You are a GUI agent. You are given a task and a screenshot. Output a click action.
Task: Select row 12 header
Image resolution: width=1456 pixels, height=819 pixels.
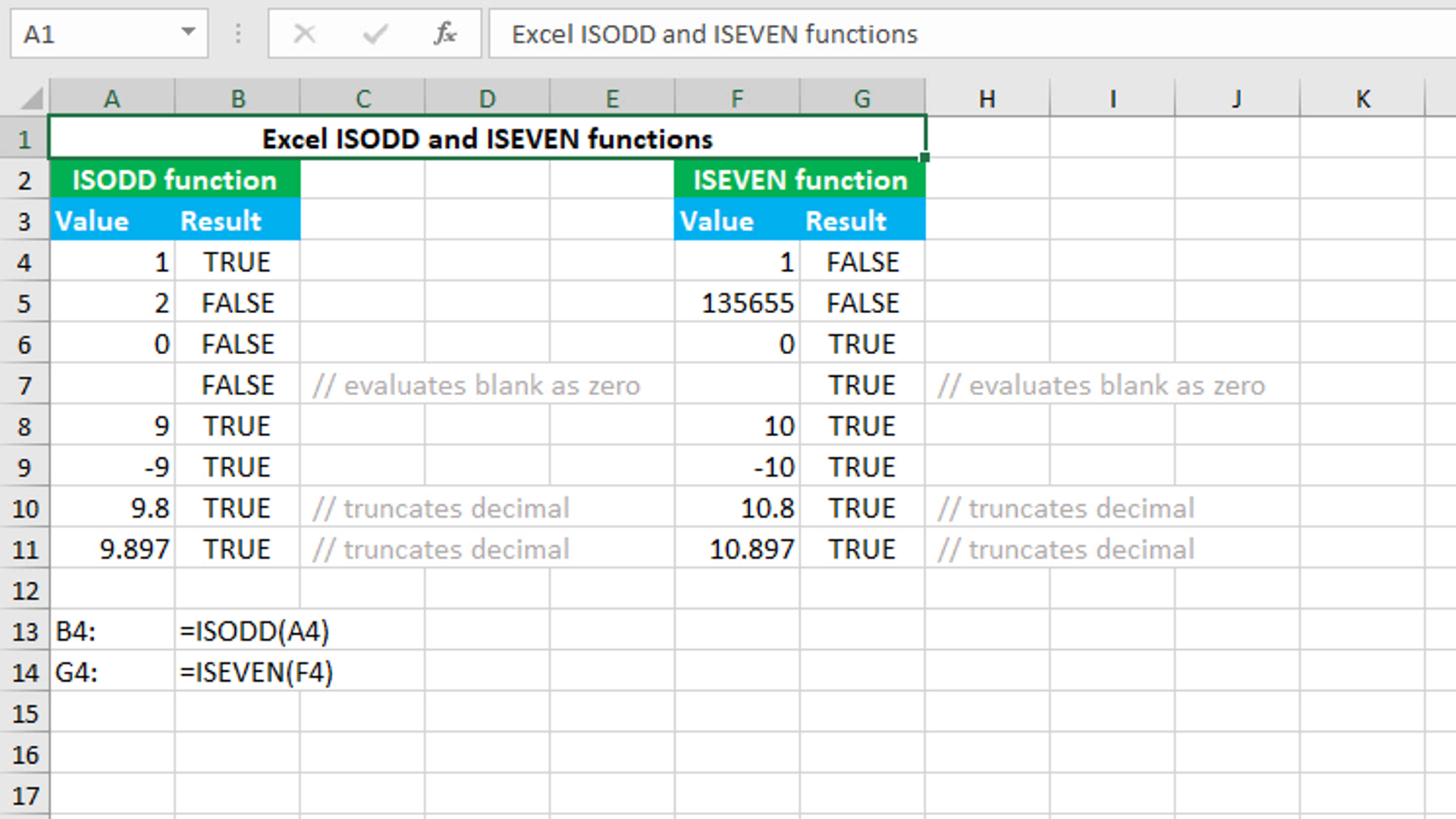point(24,590)
